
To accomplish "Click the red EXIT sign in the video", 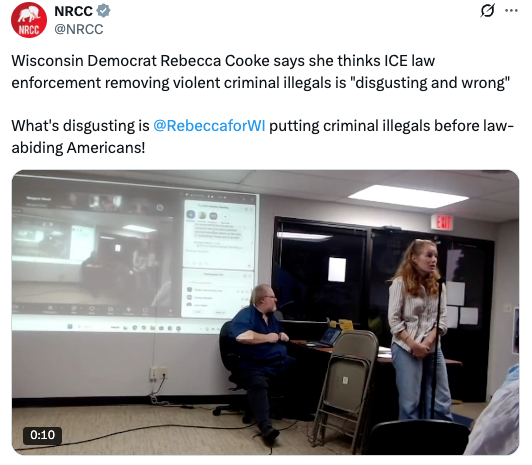I will (442, 222).
